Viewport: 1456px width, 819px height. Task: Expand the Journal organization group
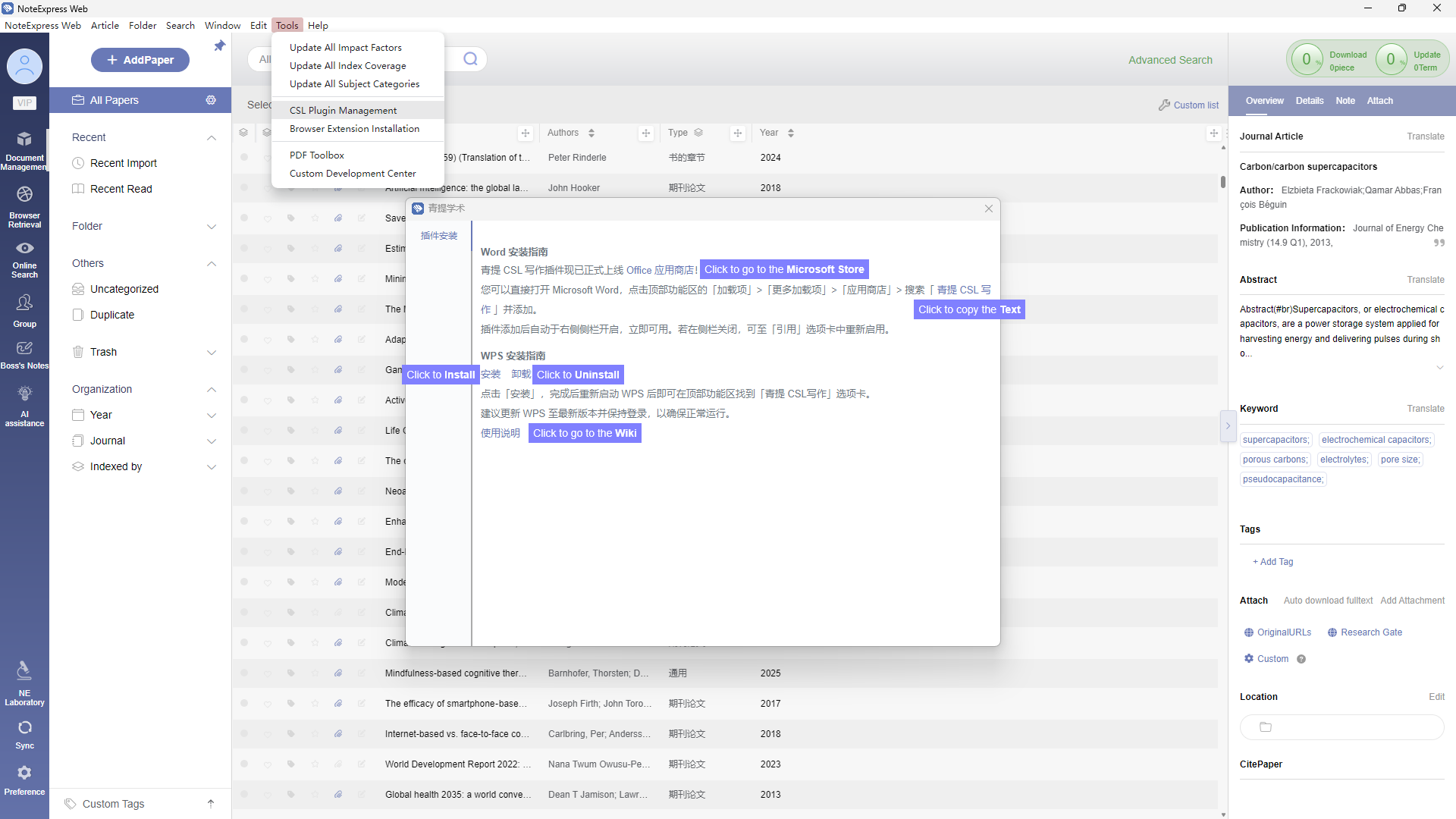(x=212, y=441)
